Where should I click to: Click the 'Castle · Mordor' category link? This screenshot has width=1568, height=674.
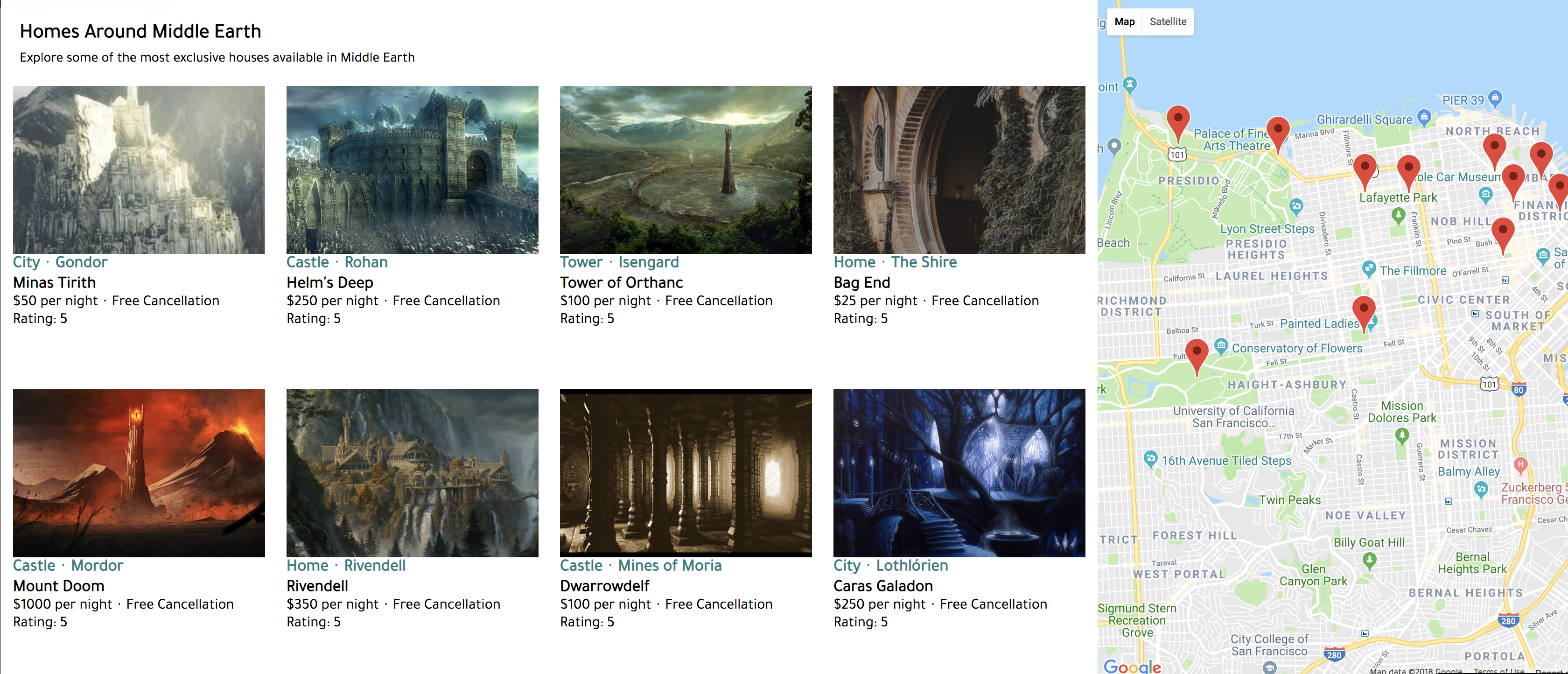(x=68, y=566)
